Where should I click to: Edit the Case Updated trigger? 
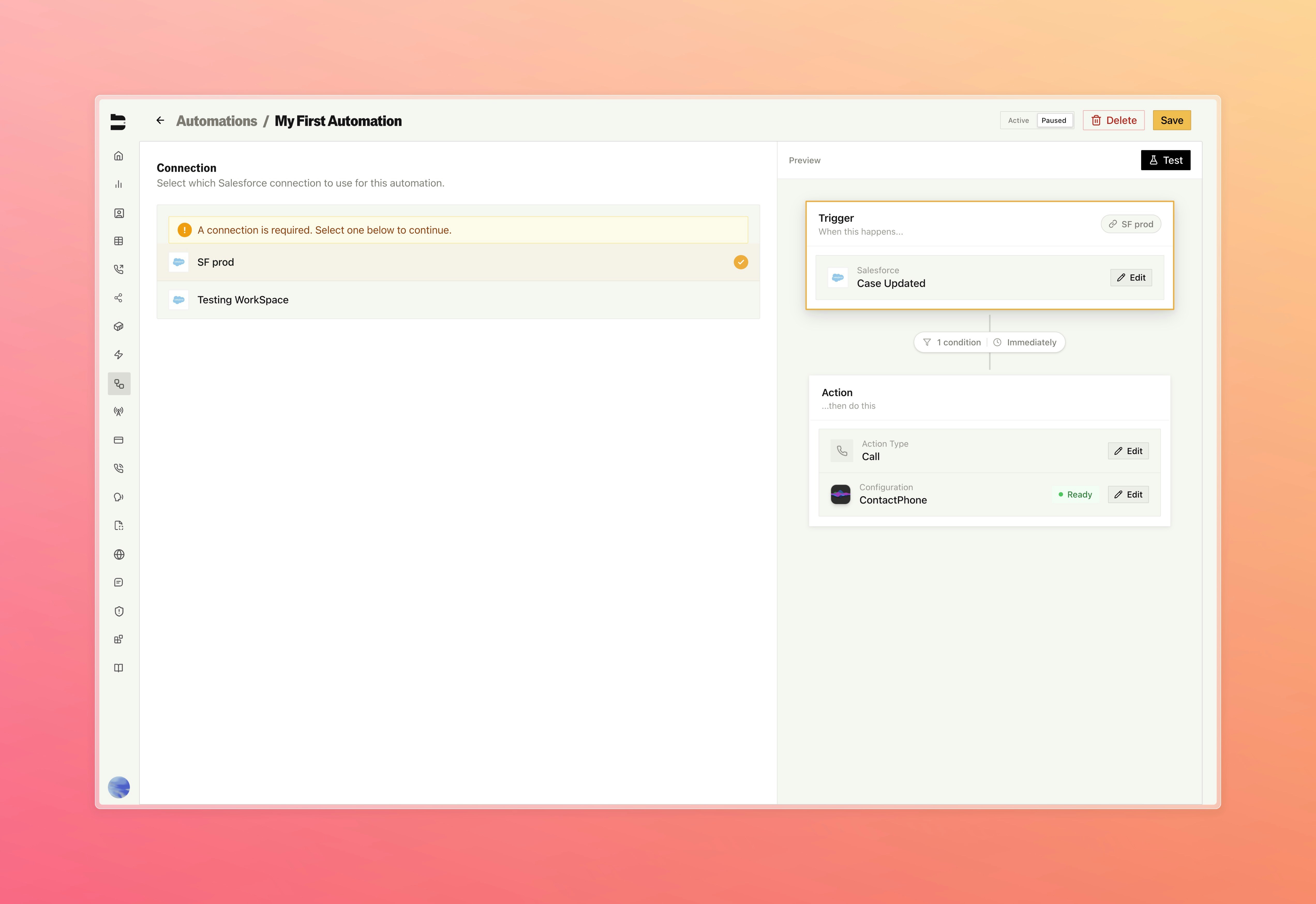coord(1130,278)
